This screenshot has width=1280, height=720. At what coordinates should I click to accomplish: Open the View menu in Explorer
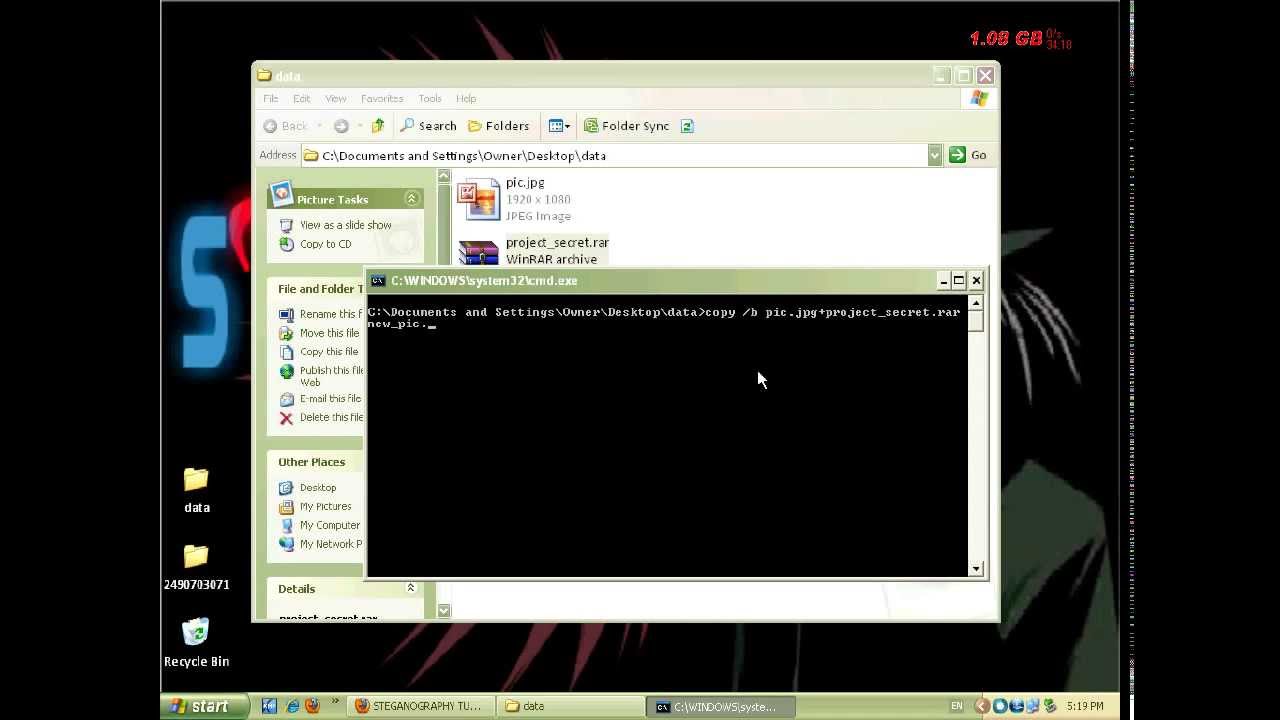coord(336,98)
